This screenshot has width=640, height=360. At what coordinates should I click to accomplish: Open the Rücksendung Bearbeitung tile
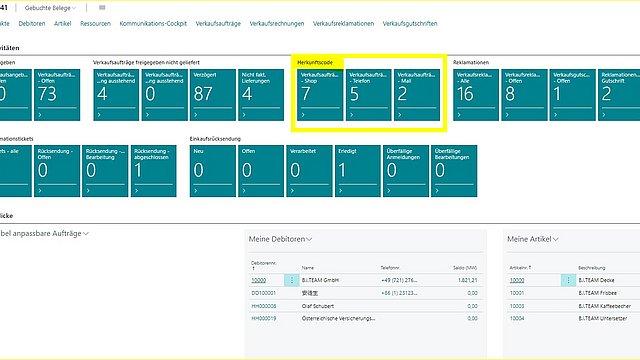[105, 171]
